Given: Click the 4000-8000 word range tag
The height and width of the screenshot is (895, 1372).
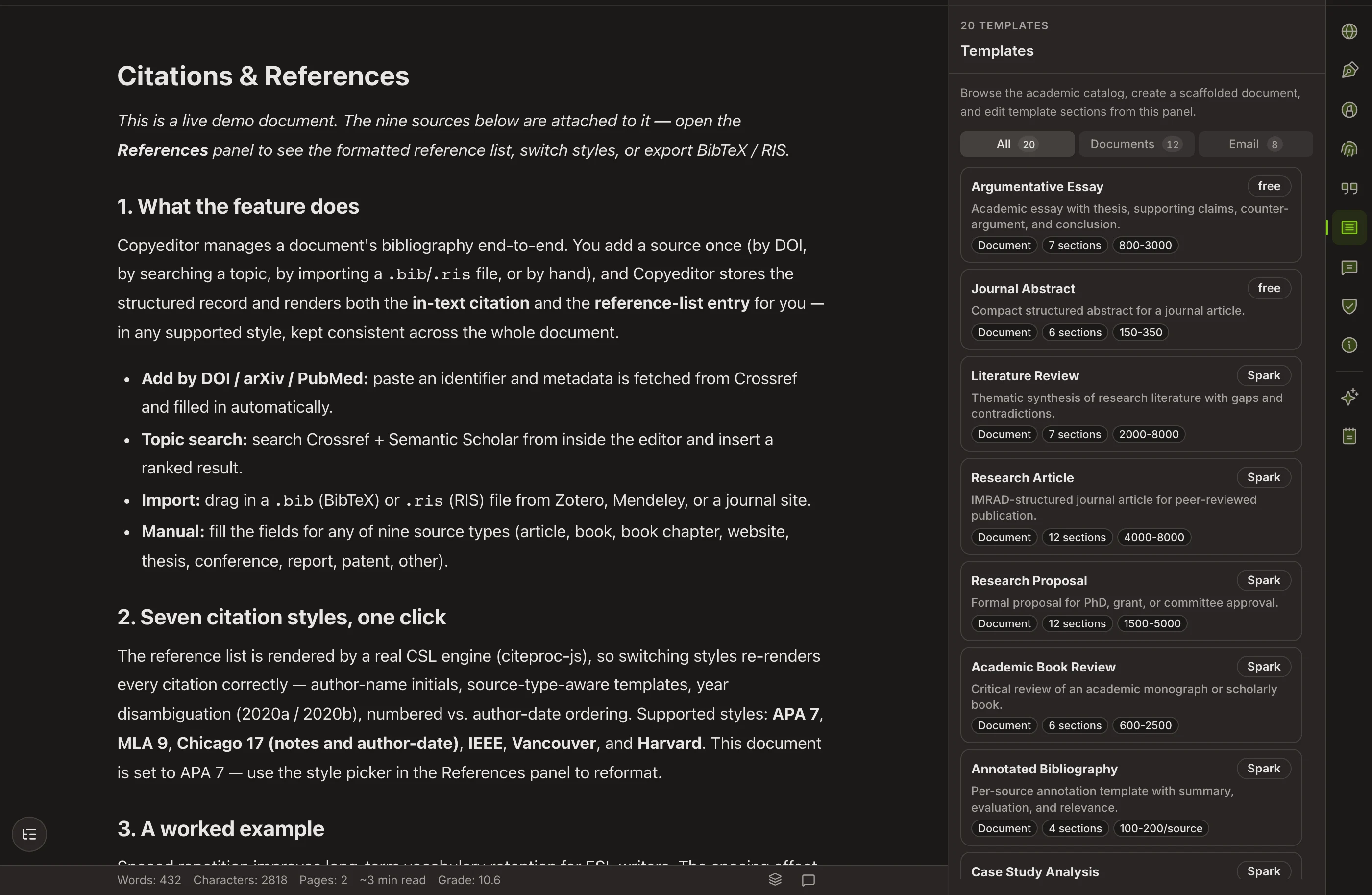Looking at the screenshot, I should click(1153, 537).
